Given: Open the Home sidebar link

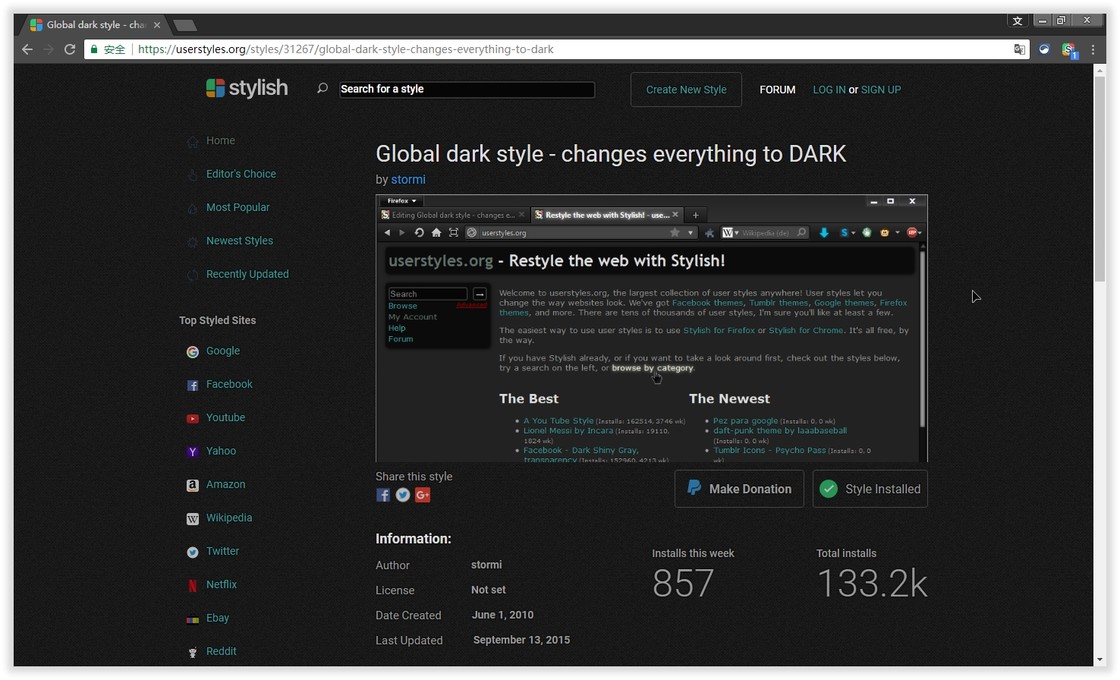Looking at the screenshot, I should (x=221, y=141).
